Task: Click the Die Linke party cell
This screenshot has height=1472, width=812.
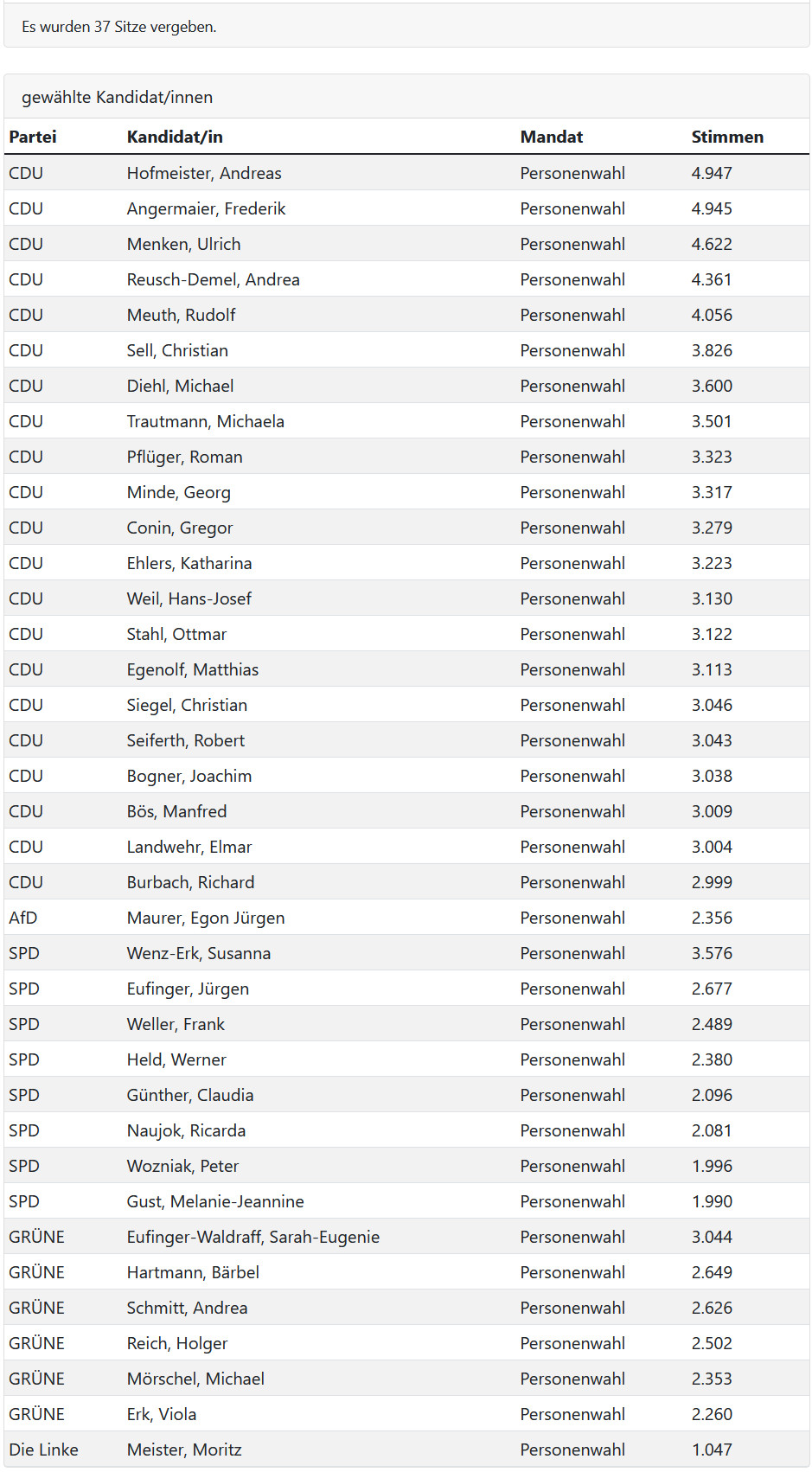Action: coord(43,1450)
